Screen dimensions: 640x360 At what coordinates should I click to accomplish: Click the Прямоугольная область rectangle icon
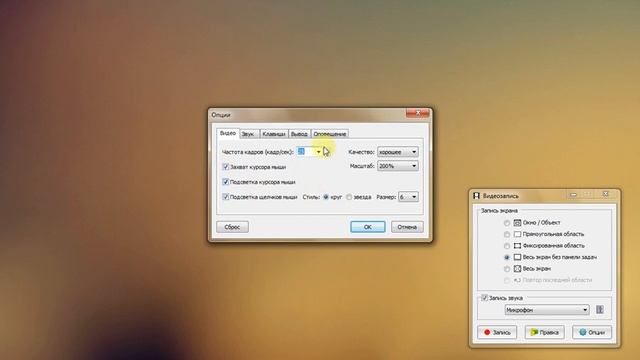tap(517, 234)
